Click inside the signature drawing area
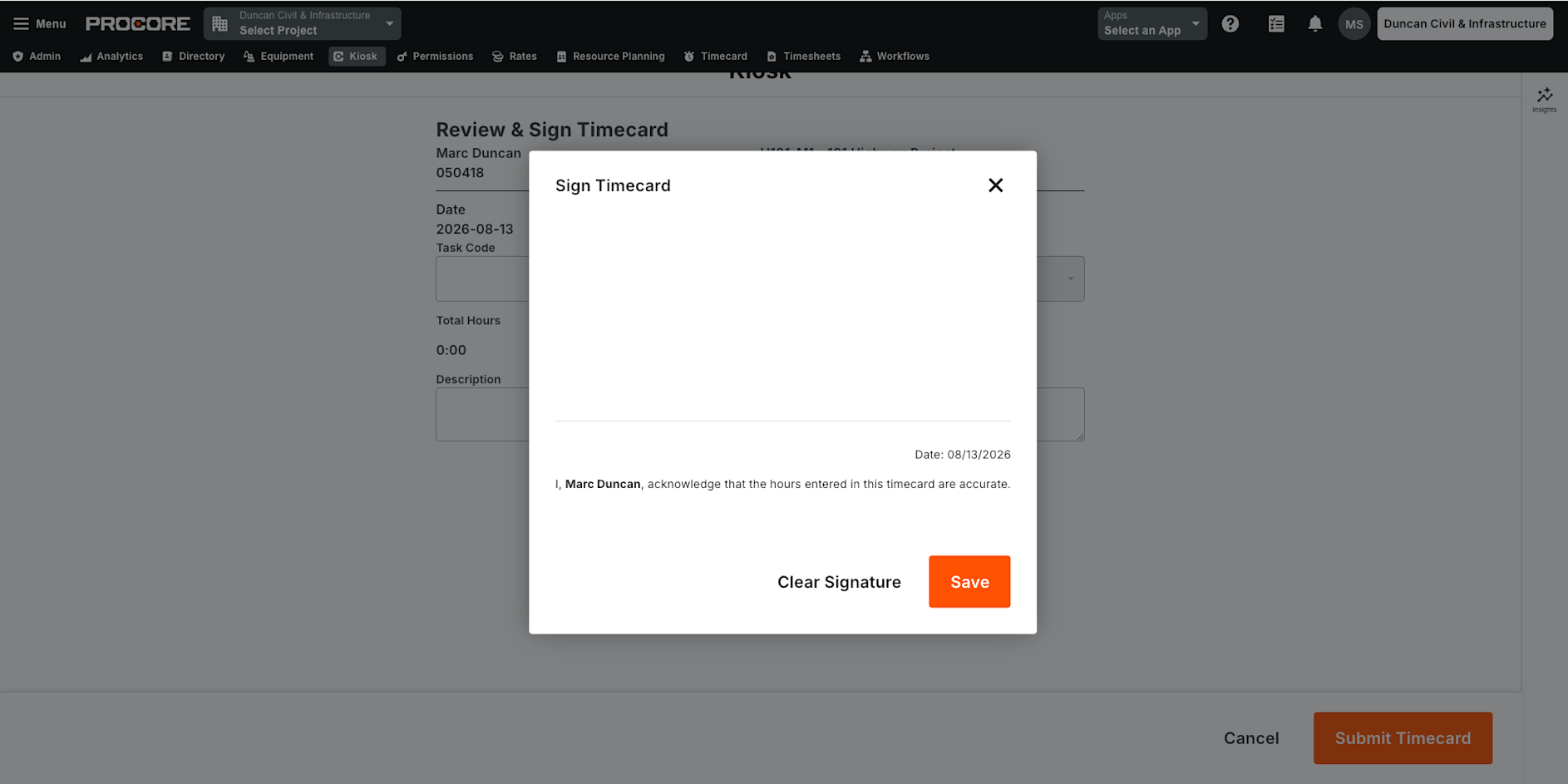Viewport: 1568px width, 784px height. (782, 316)
